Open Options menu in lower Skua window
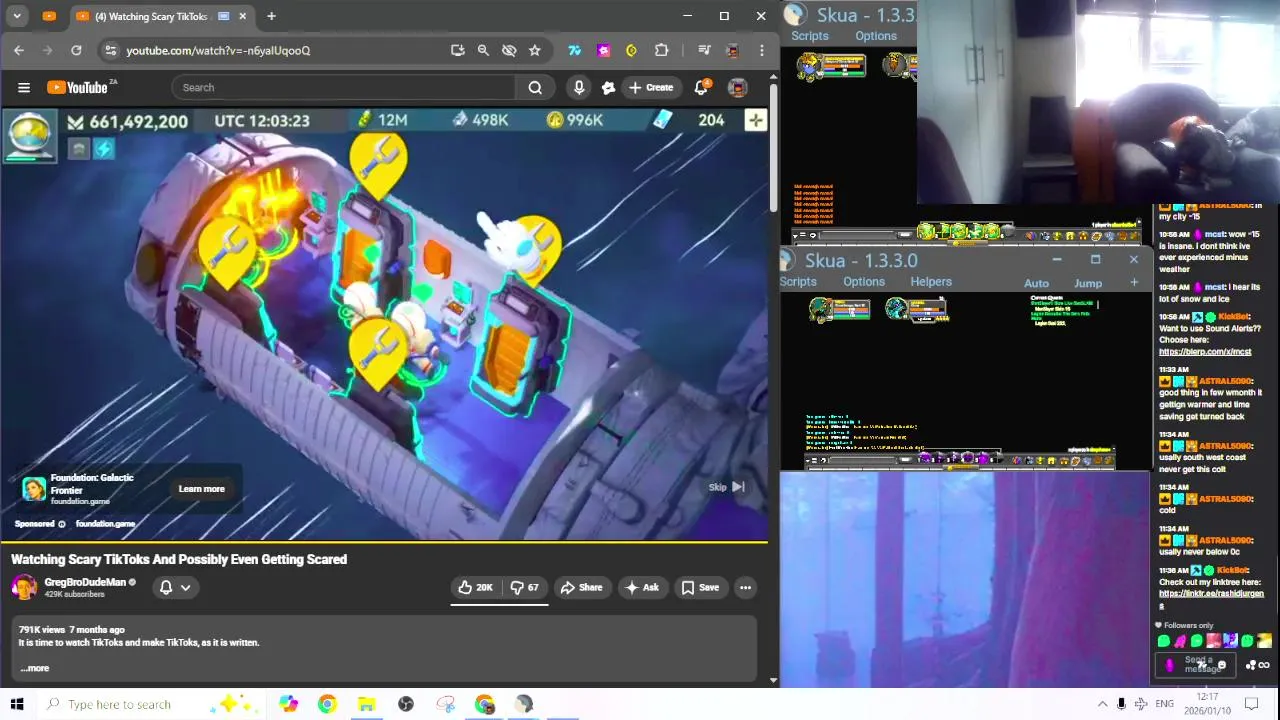The width and height of the screenshot is (1280, 720). point(864,282)
